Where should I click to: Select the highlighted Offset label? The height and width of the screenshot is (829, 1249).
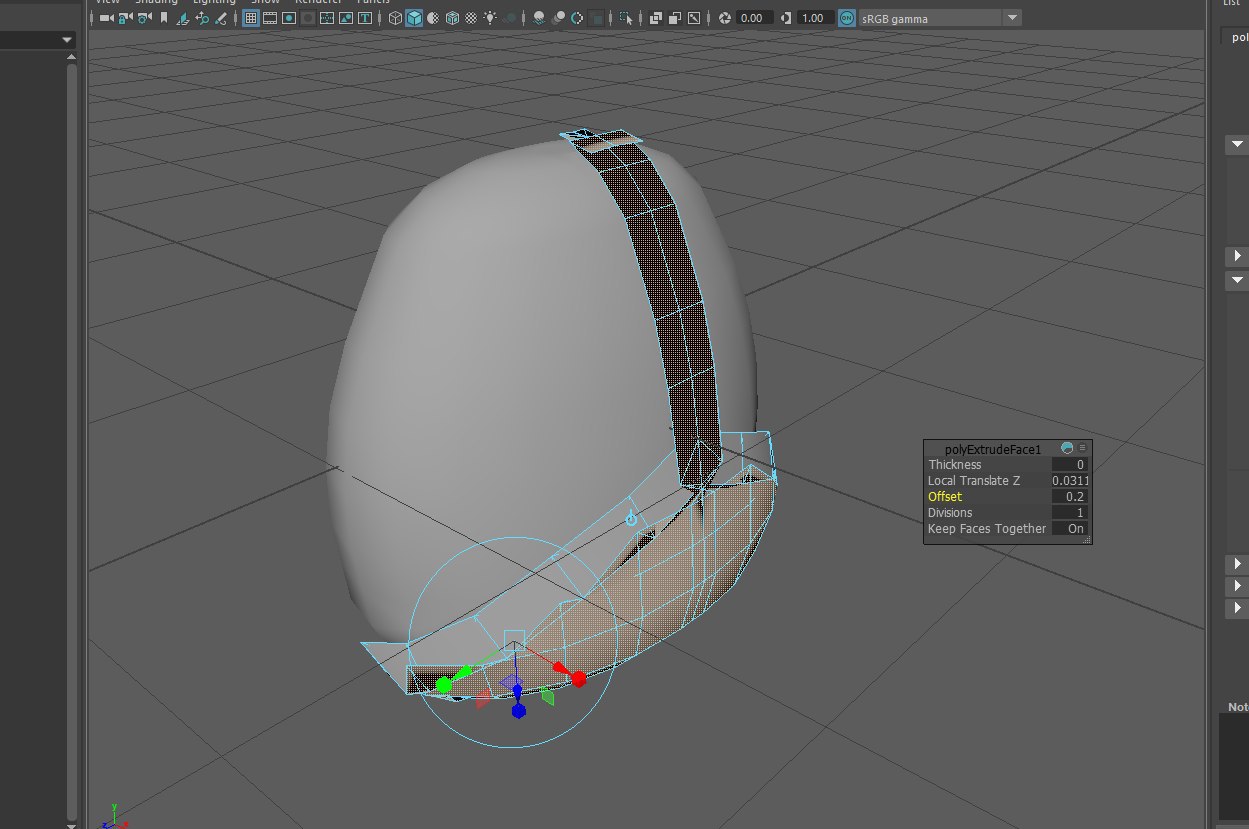click(945, 497)
